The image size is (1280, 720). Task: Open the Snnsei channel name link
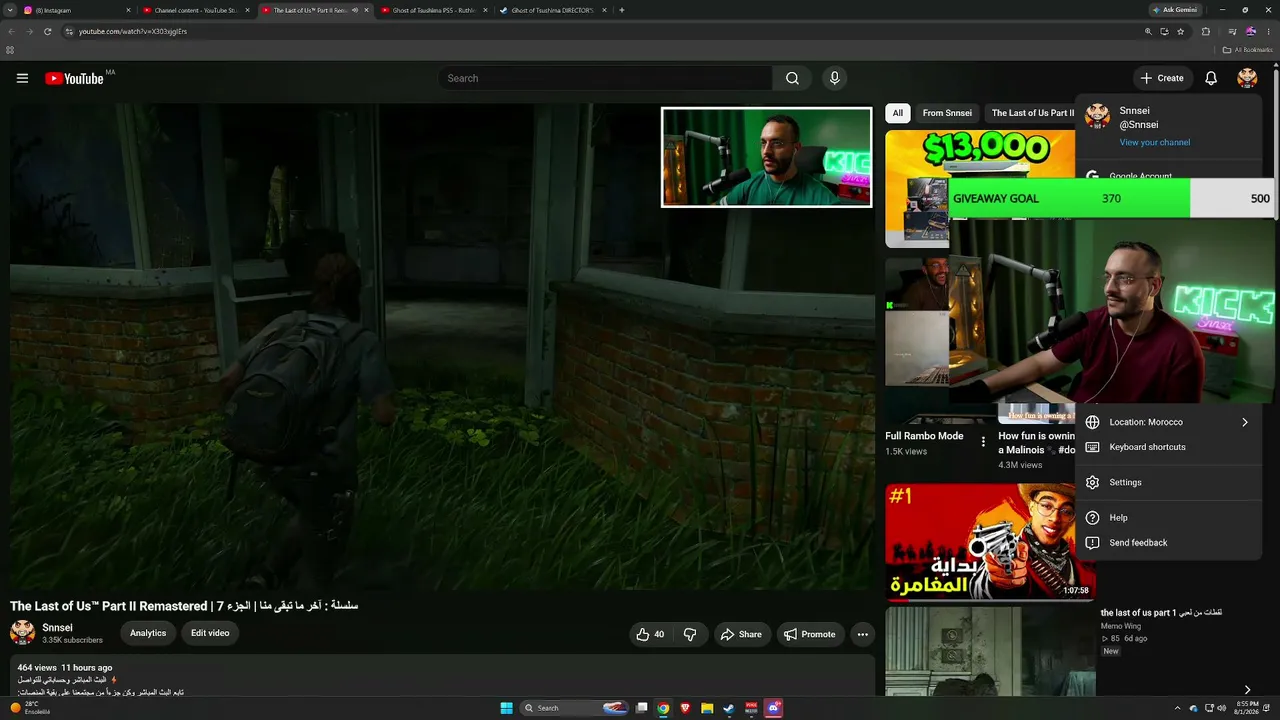pyautogui.click(x=57, y=628)
